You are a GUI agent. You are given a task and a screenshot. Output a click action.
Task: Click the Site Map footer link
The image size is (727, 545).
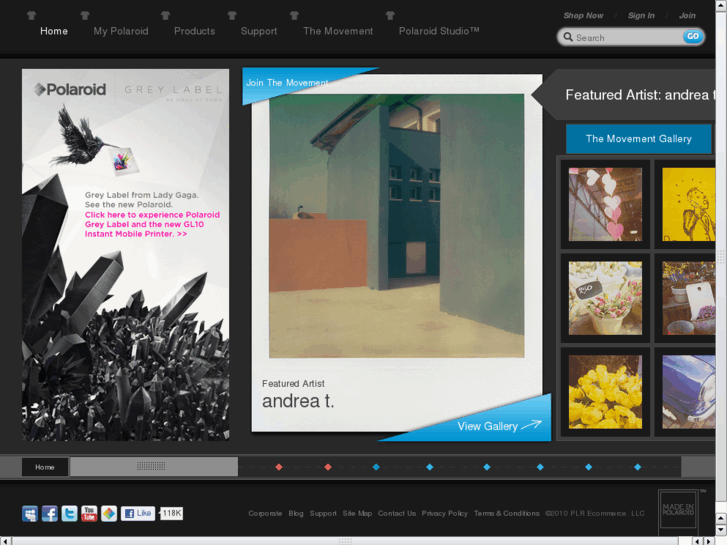tap(357, 513)
